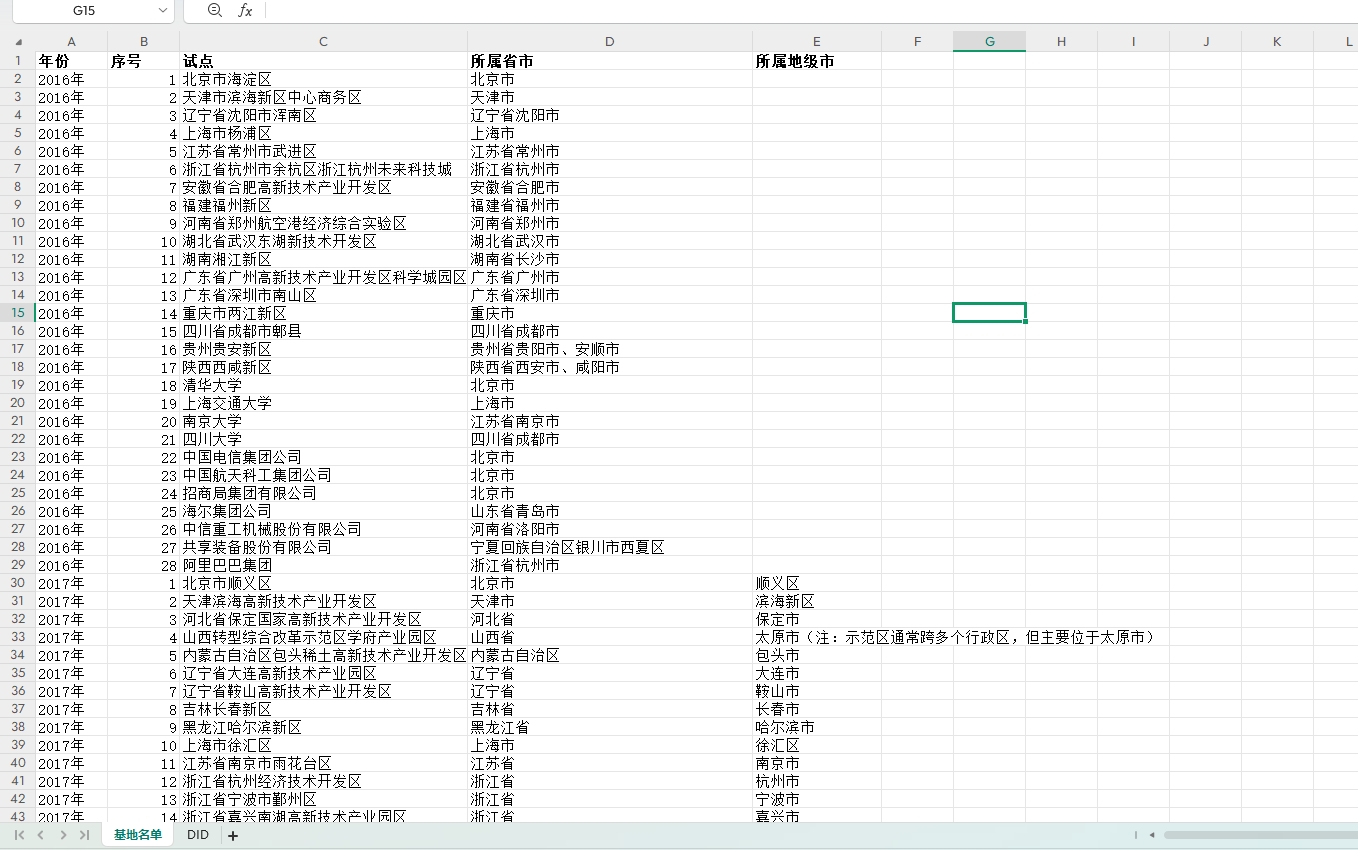1358x850 pixels.
Task: Select the cell 河南省郑州航空港经济综合实验区
Action: pyautogui.click(x=324, y=223)
